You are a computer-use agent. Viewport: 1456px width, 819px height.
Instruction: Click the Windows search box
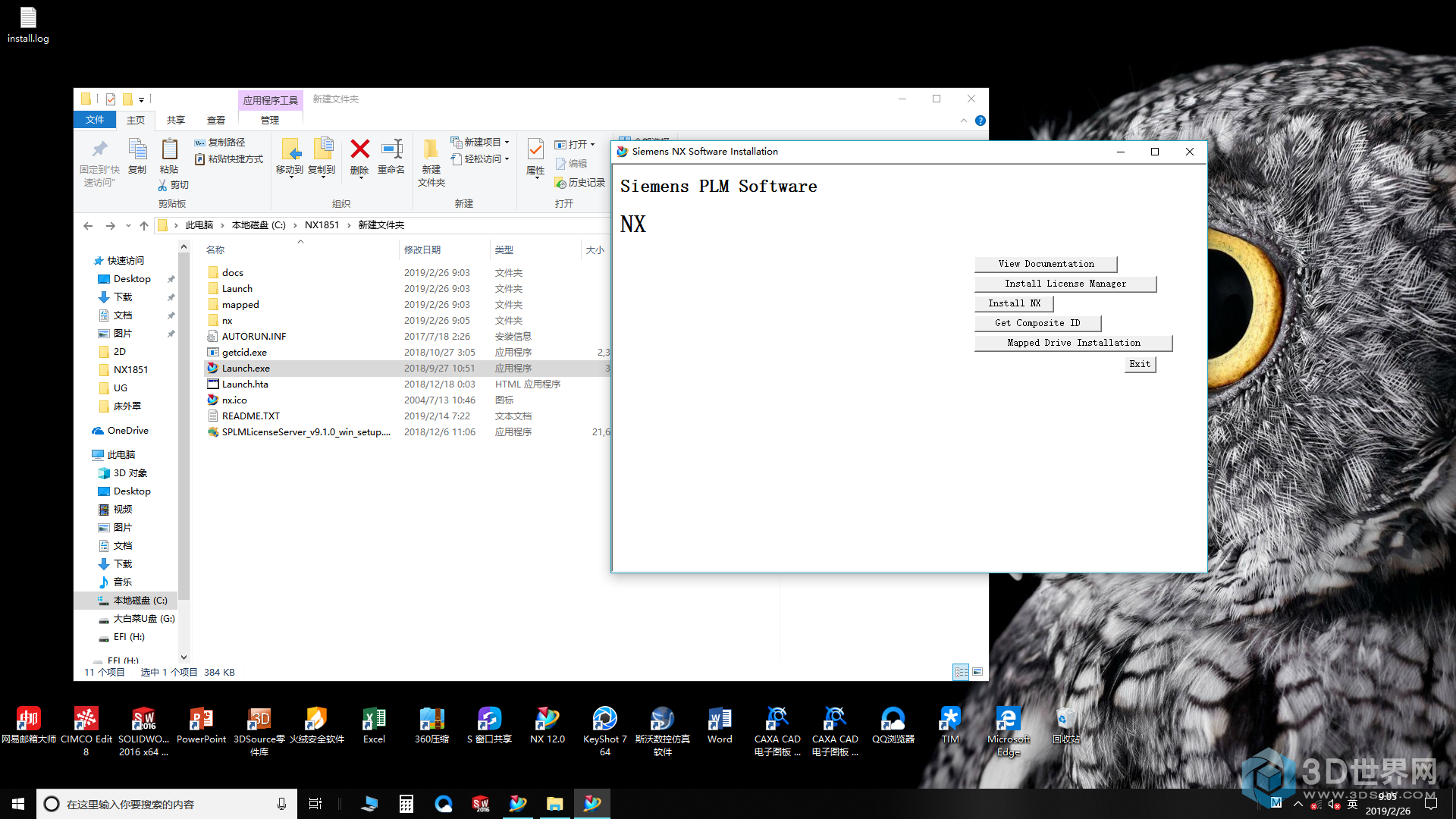pyautogui.click(x=167, y=804)
